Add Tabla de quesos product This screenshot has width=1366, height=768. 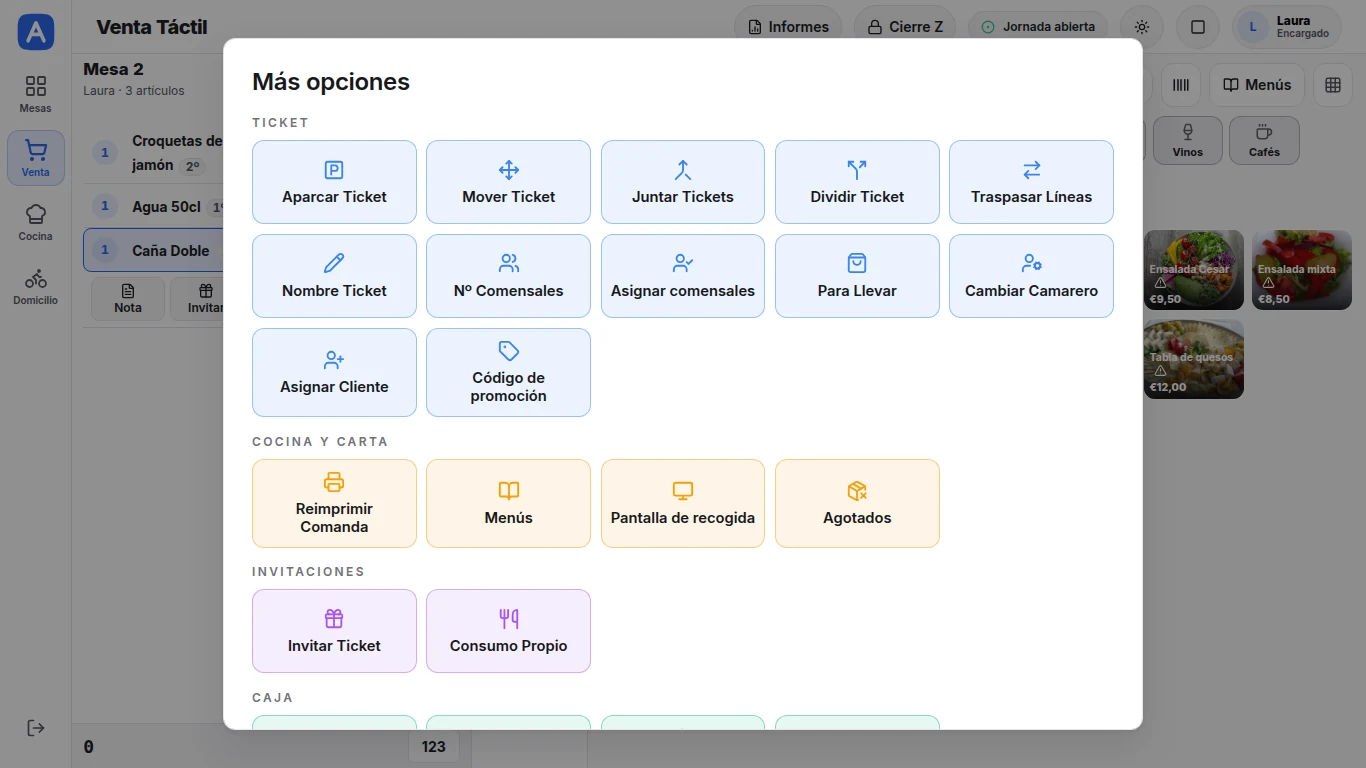[1193, 359]
